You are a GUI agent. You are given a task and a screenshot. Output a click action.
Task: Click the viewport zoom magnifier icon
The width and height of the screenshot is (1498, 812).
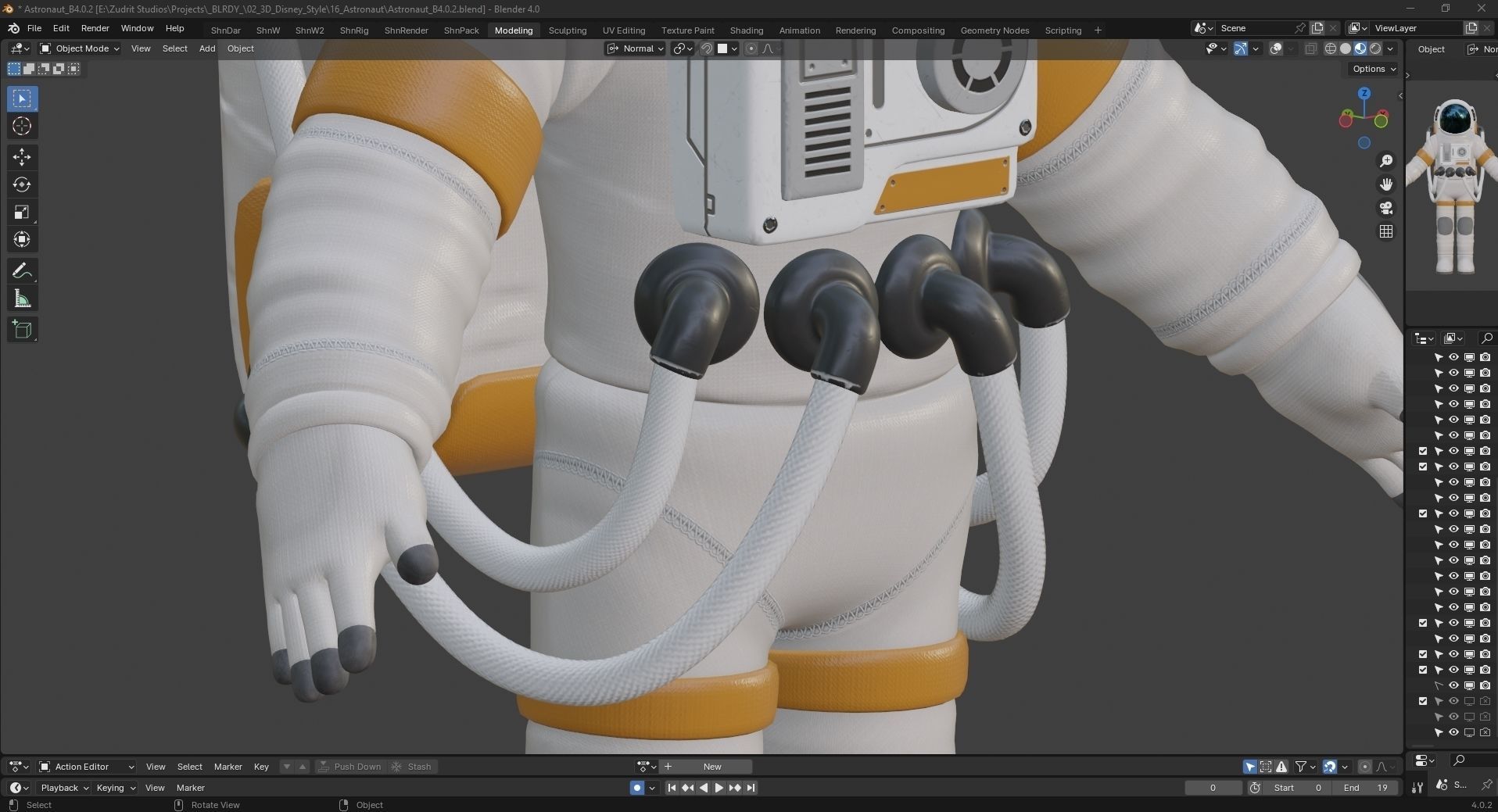coord(1386,161)
